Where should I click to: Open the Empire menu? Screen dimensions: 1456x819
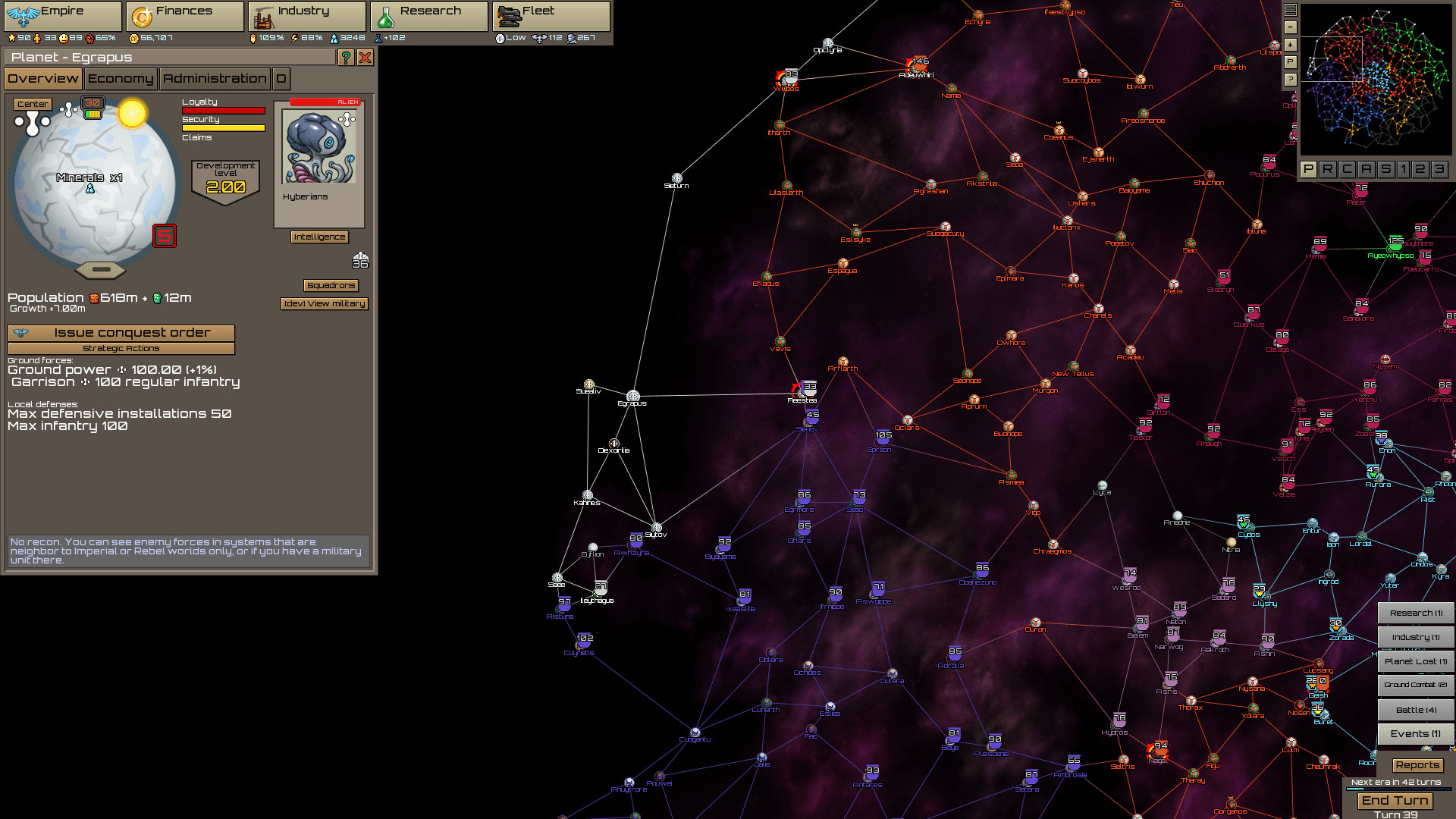click(62, 16)
